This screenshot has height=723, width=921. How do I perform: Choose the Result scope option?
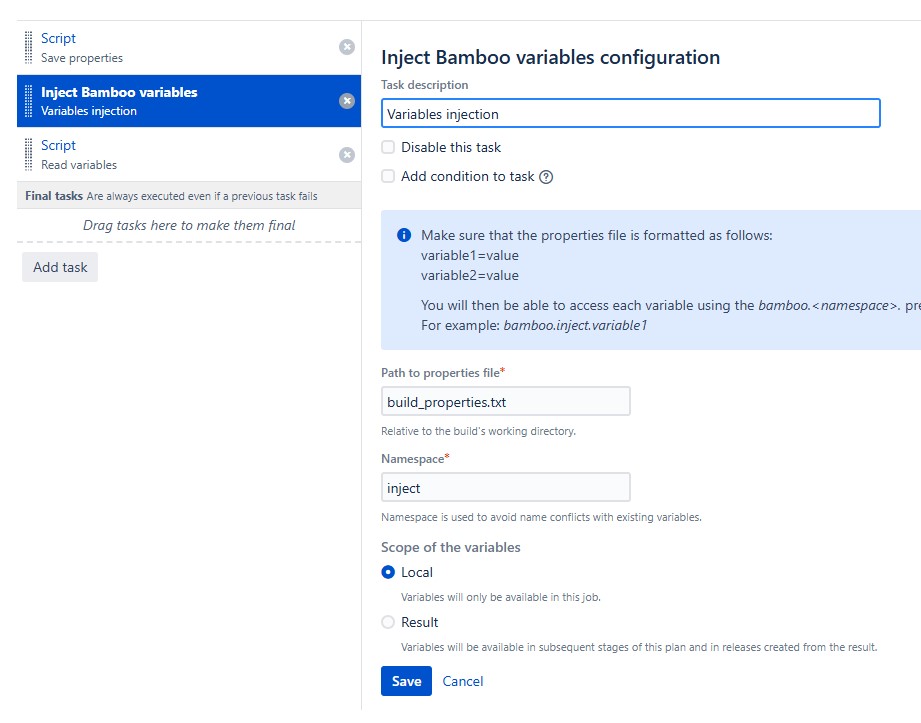[x=388, y=622]
